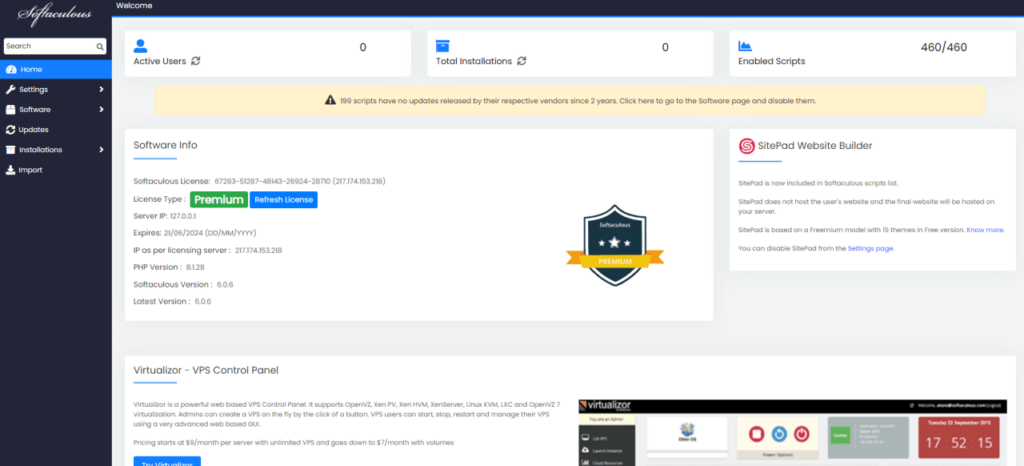
Task: Click the Softaculous License key text
Action: tap(272, 181)
